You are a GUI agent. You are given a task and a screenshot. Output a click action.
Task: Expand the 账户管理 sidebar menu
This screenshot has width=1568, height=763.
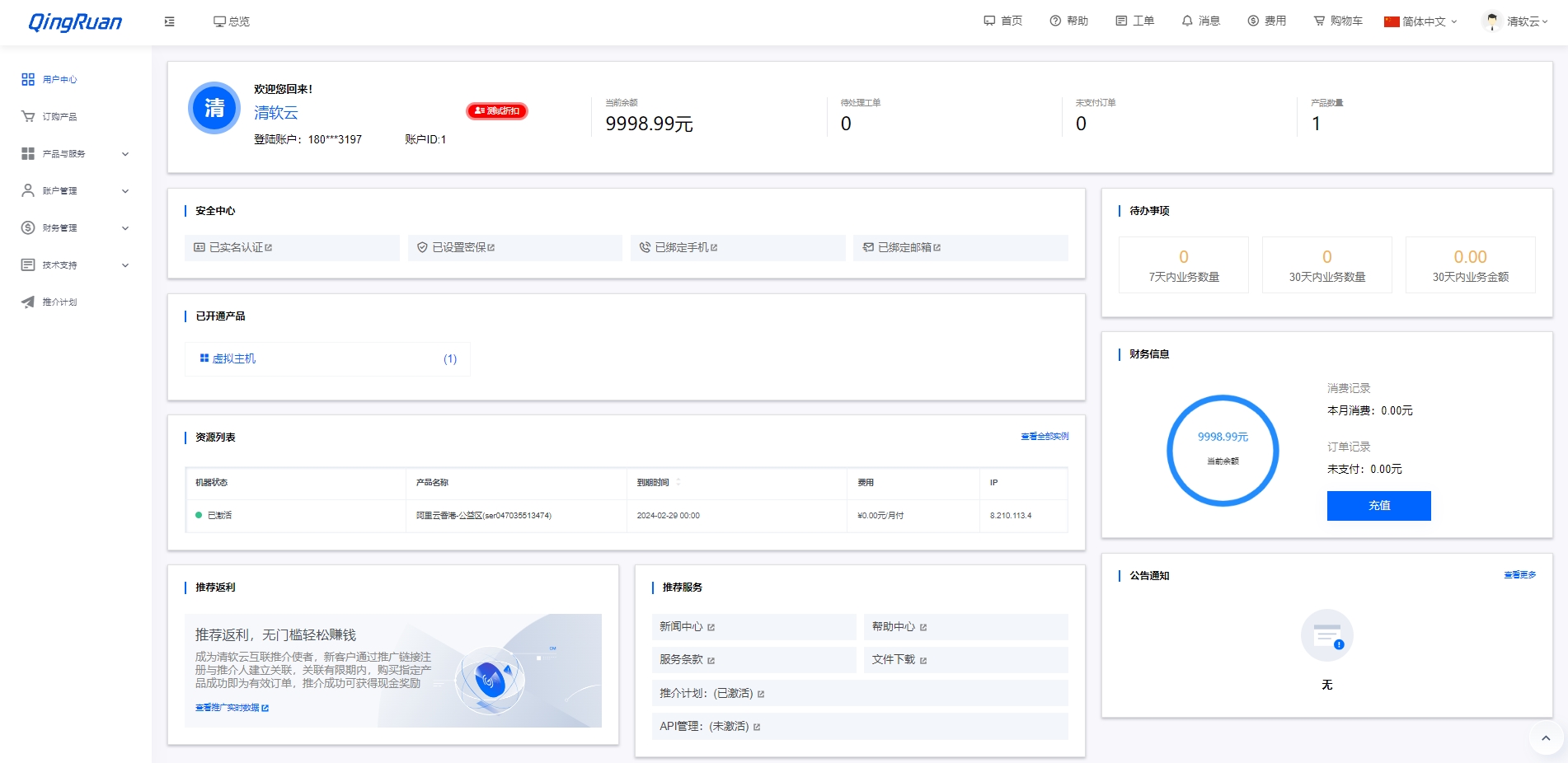point(76,191)
